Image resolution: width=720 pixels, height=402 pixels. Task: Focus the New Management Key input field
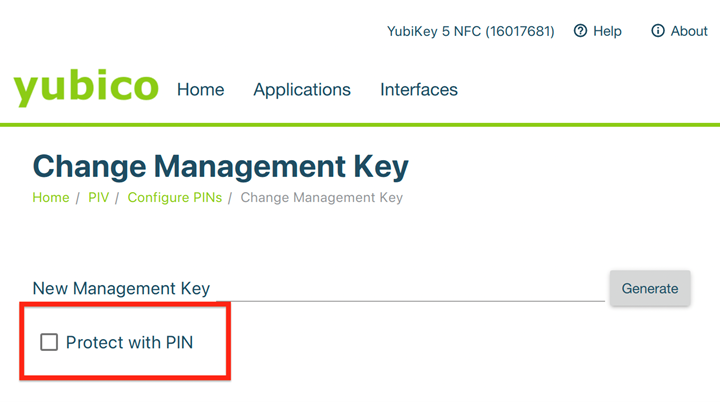coord(410,288)
